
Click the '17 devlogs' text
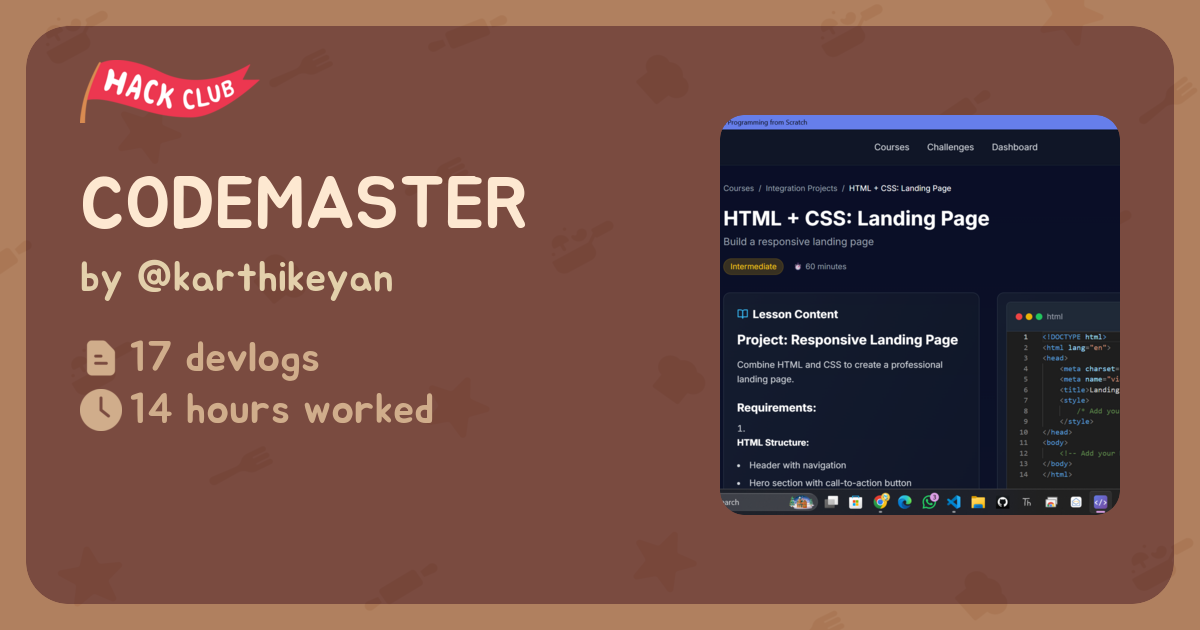tap(224, 358)
